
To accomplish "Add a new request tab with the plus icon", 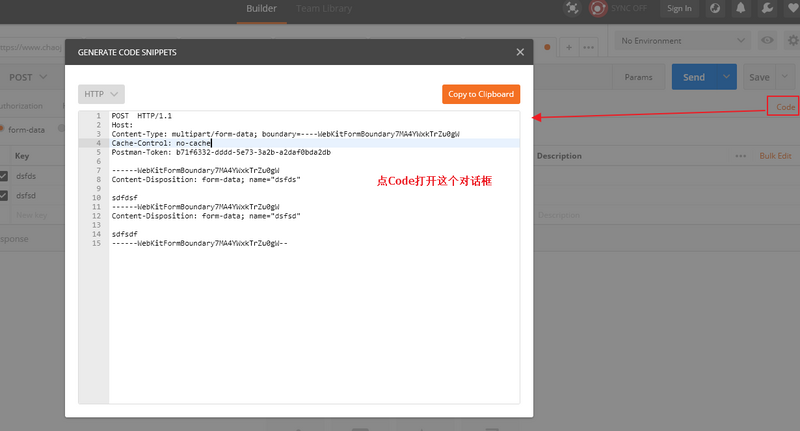I will [x=568, y=47].
